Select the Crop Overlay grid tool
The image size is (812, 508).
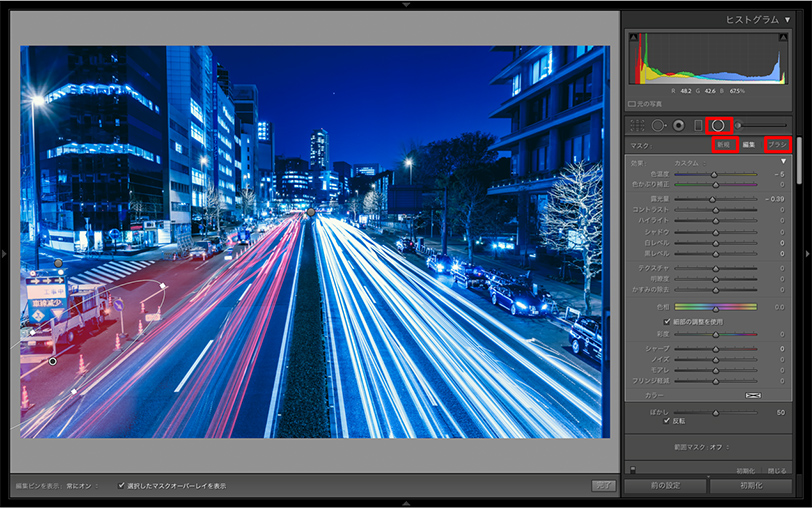coord(637,125)
